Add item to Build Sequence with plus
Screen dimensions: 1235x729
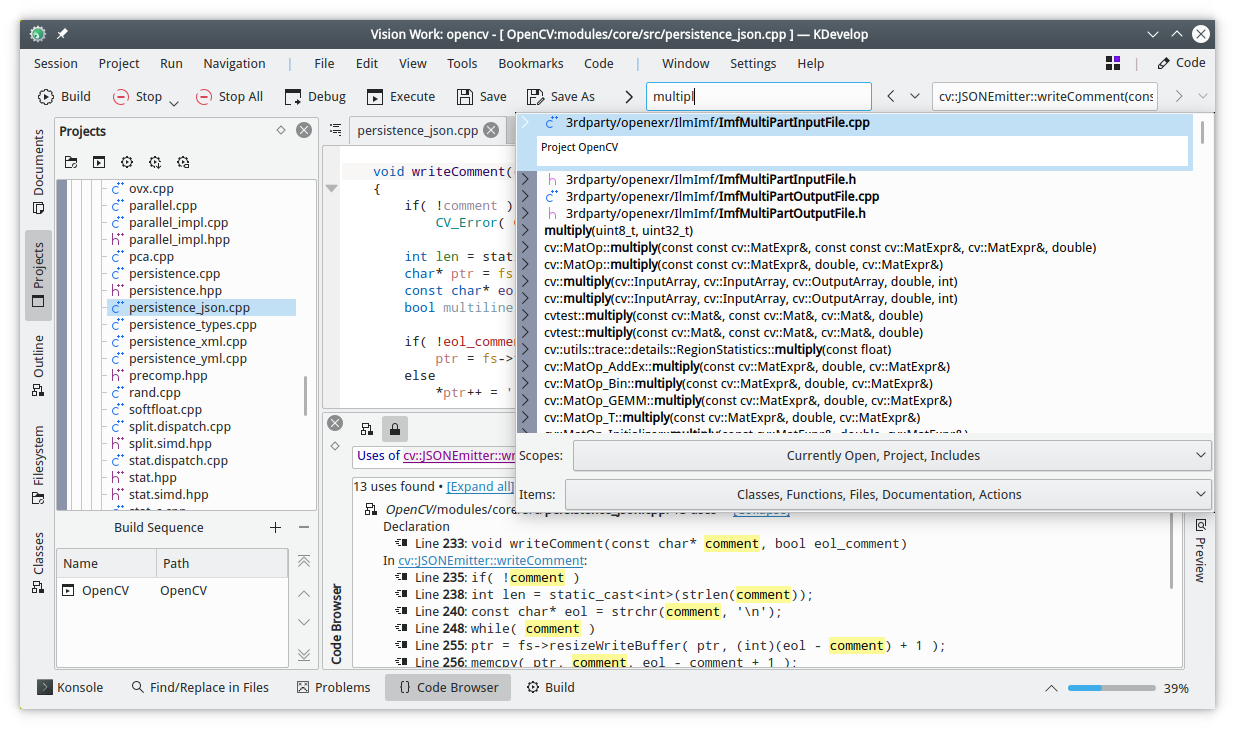(276, 528)
